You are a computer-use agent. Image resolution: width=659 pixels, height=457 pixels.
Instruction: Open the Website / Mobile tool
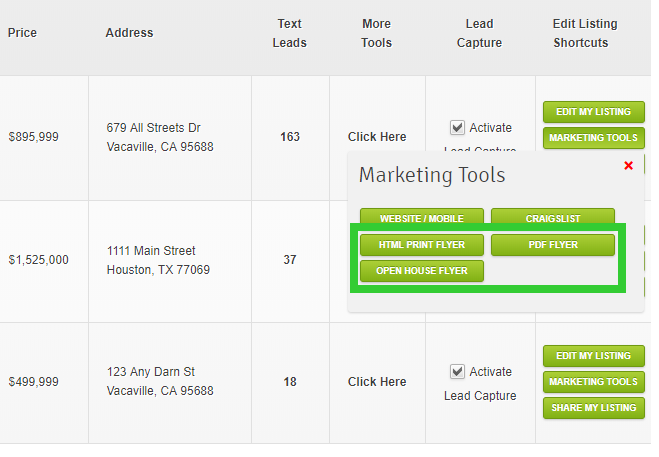[422, 216]
